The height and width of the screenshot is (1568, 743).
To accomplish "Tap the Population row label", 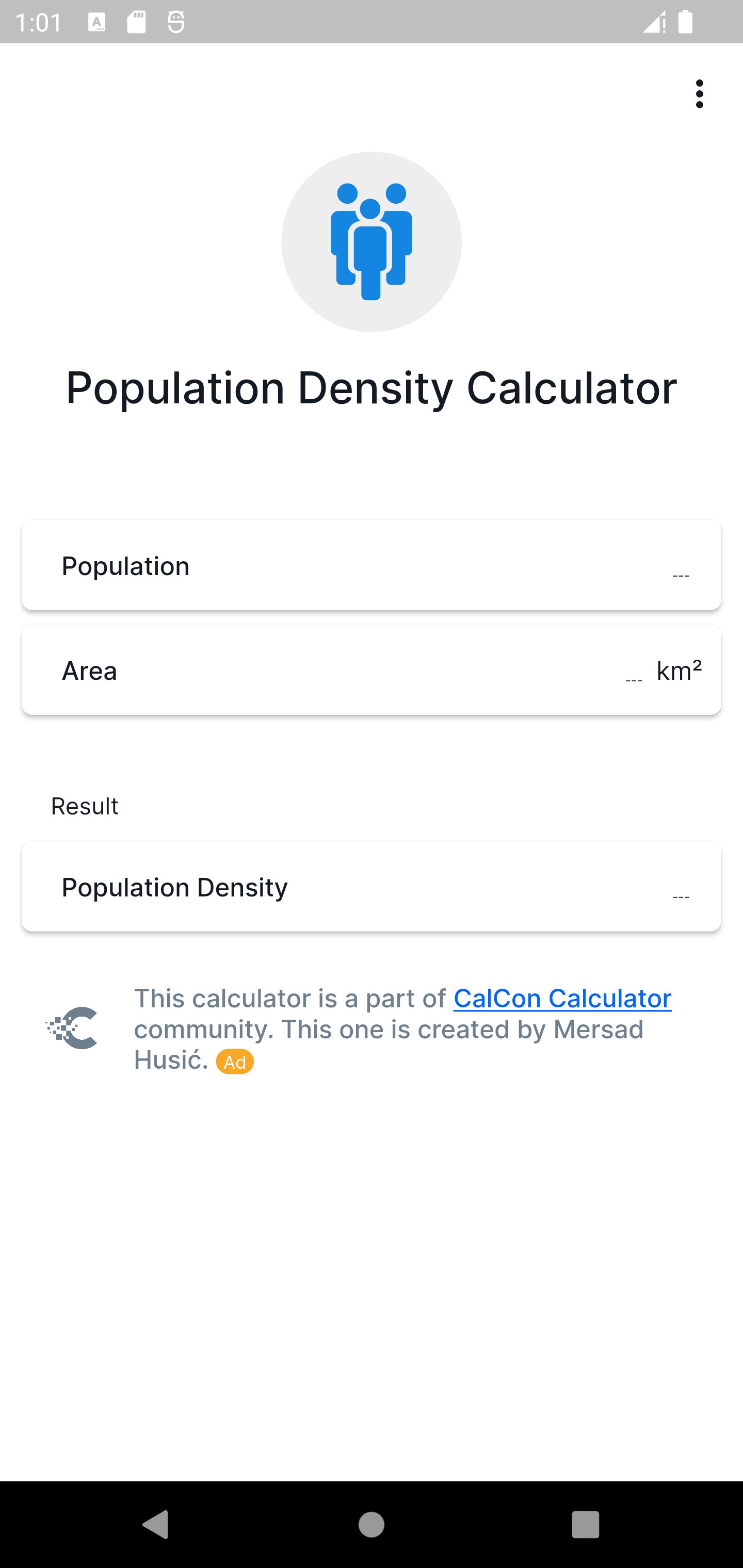I will [125, 566].
